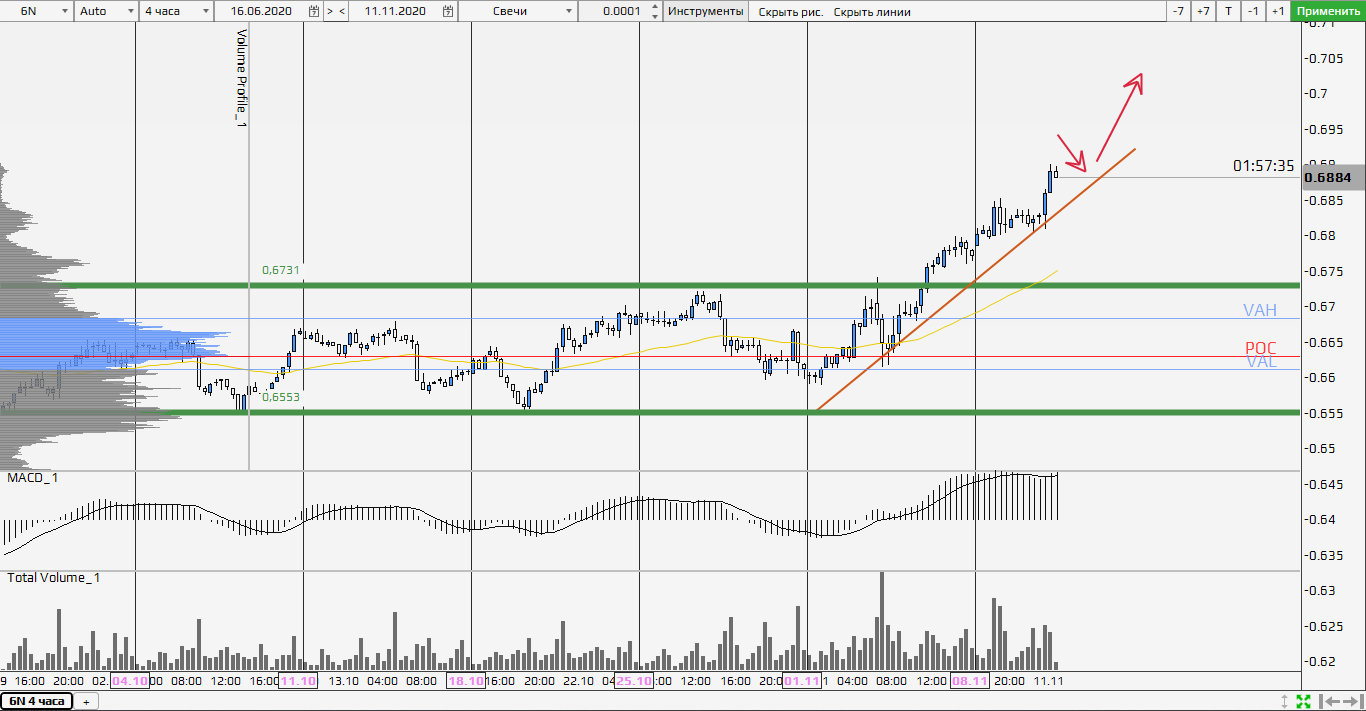1366x711 pixels.
Task: Shift date range forward with > arrow
Action: click(330, 11)
